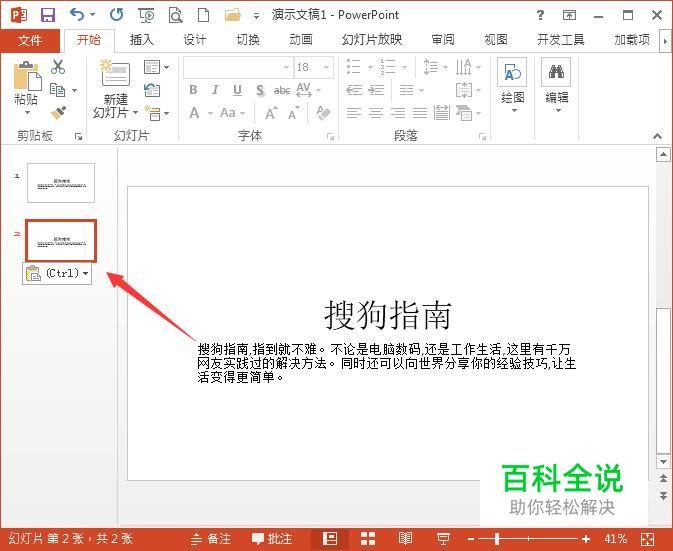This screenshot has width=673, height=551.
Task: Increase font size button
Action: pos(270,114)
